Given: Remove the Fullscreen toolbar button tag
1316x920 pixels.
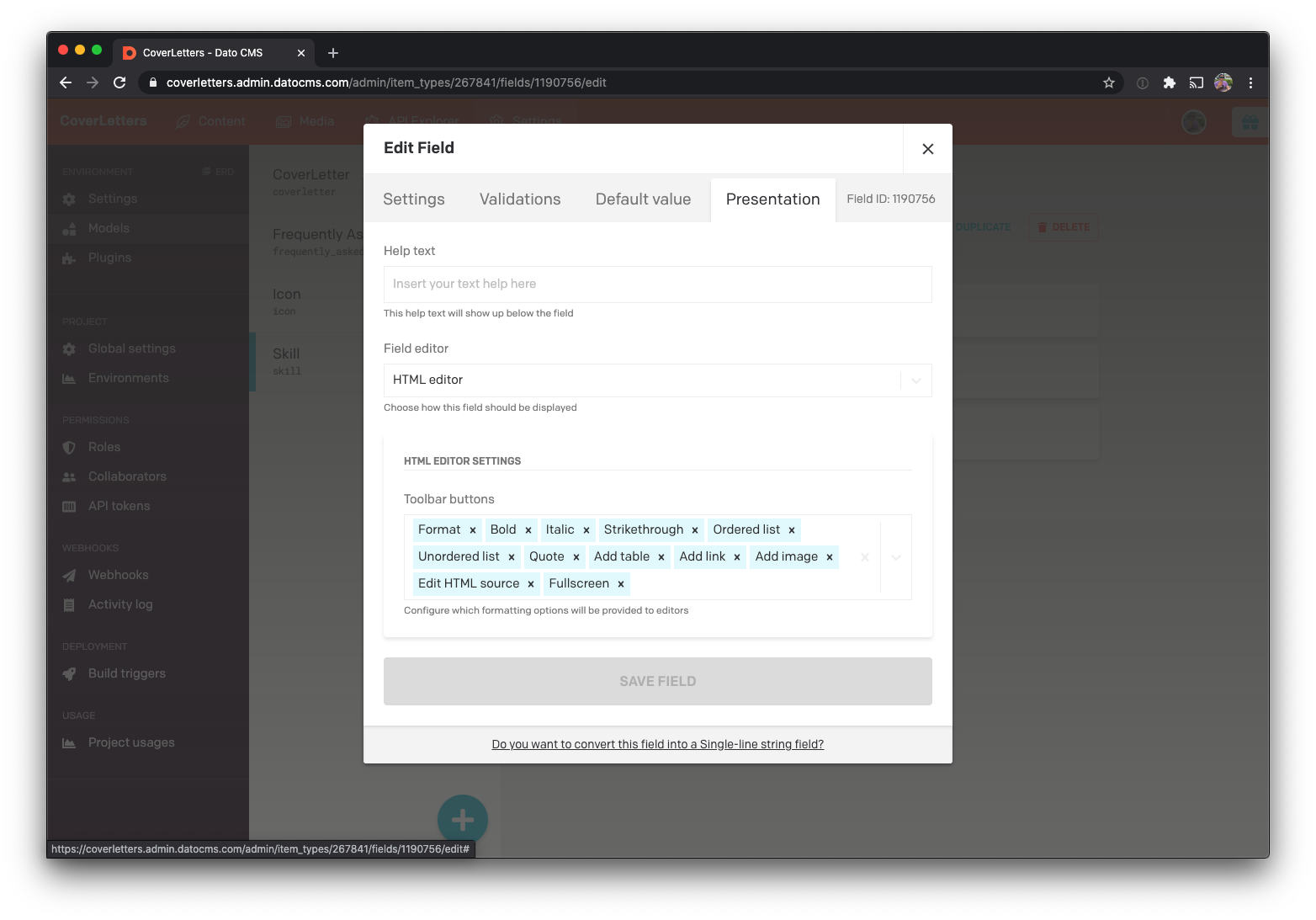Looking at the screenshot, I should (621, 584).
